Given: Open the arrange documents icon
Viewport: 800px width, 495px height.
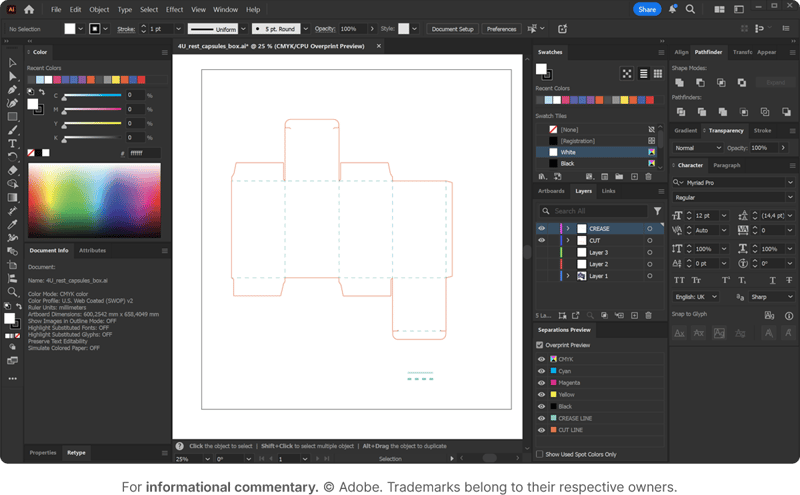Looking at the screenshot, I should (x=719, y=9).
